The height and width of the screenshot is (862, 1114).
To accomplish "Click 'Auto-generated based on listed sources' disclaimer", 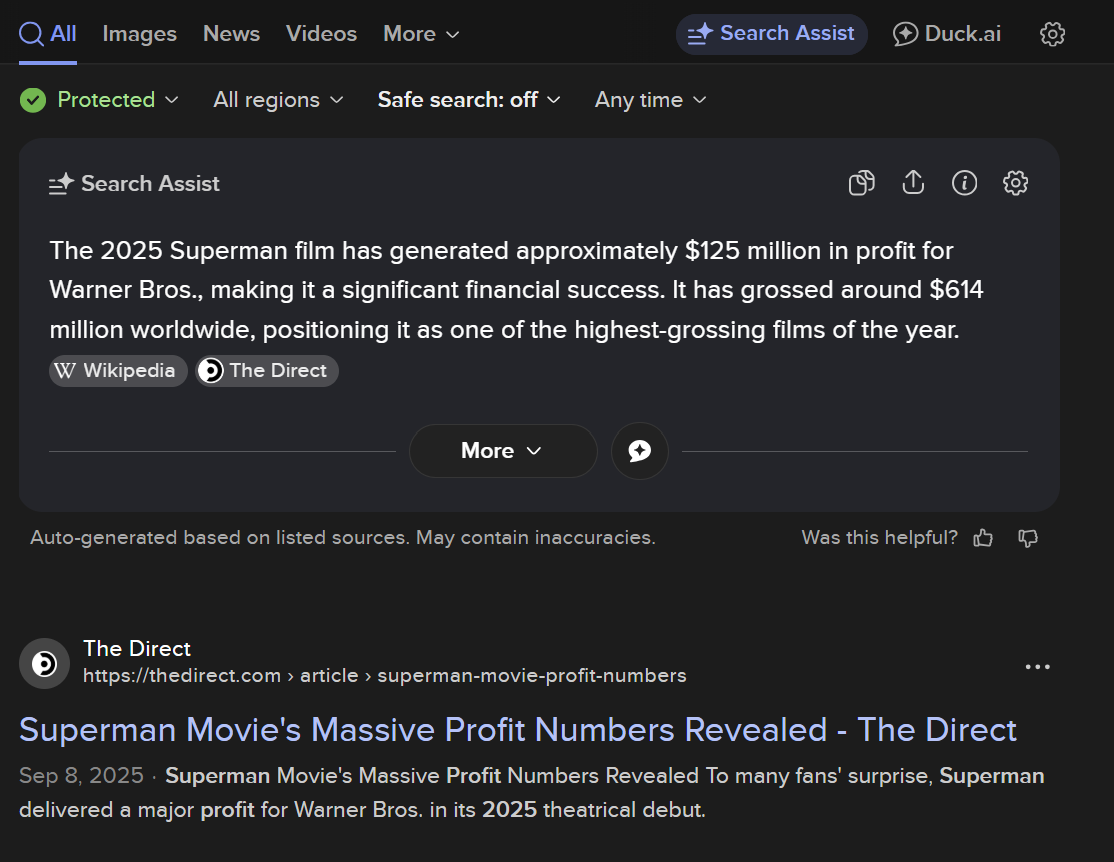I will point(342,537).
